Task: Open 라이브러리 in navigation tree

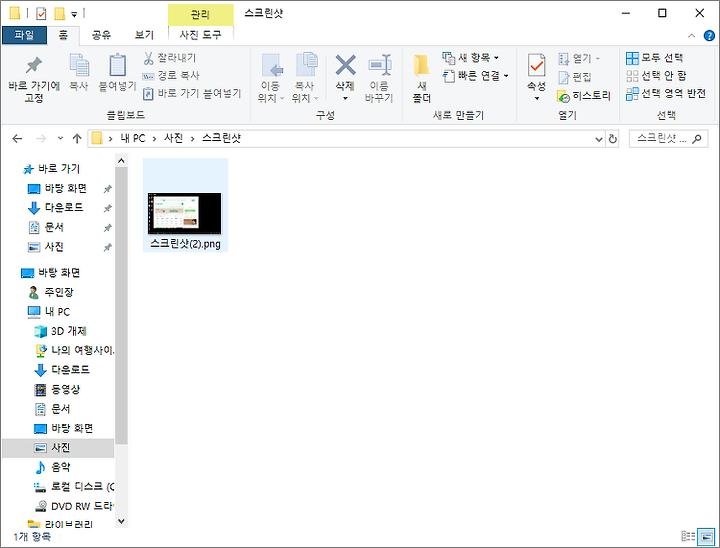Action: [x=60, y=524]
